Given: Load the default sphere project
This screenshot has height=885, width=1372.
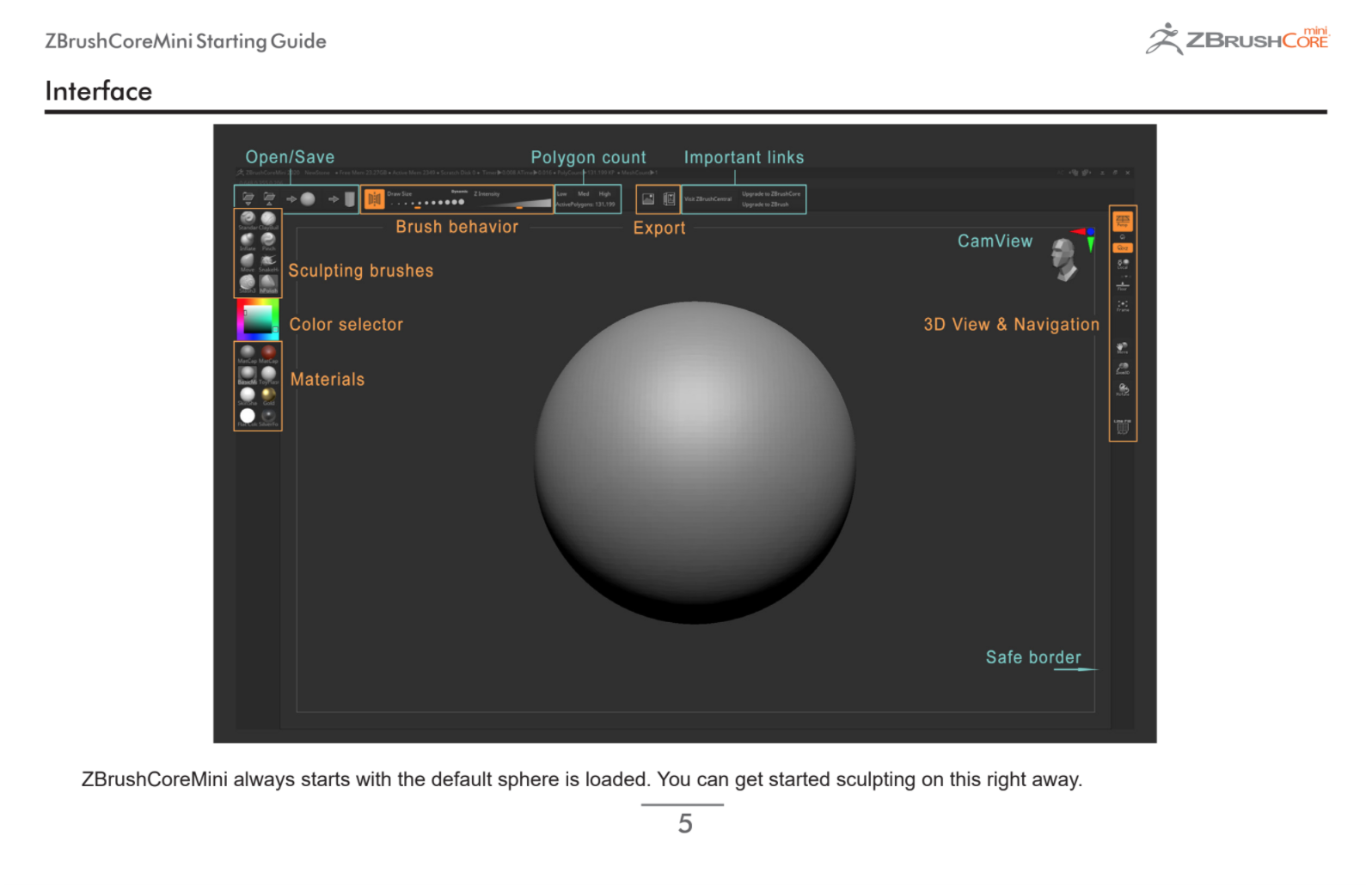Looking at the screenshot, I should coord(301,199).
